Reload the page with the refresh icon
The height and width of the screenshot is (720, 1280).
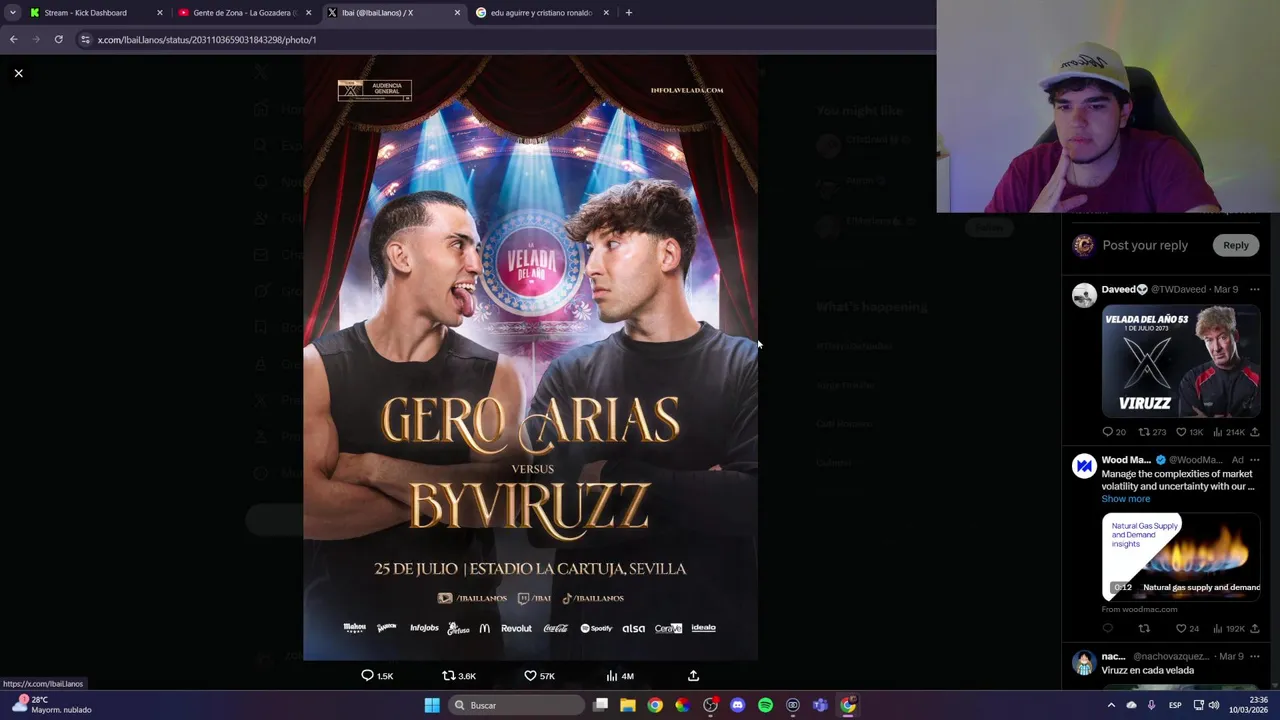coord(58,39)
